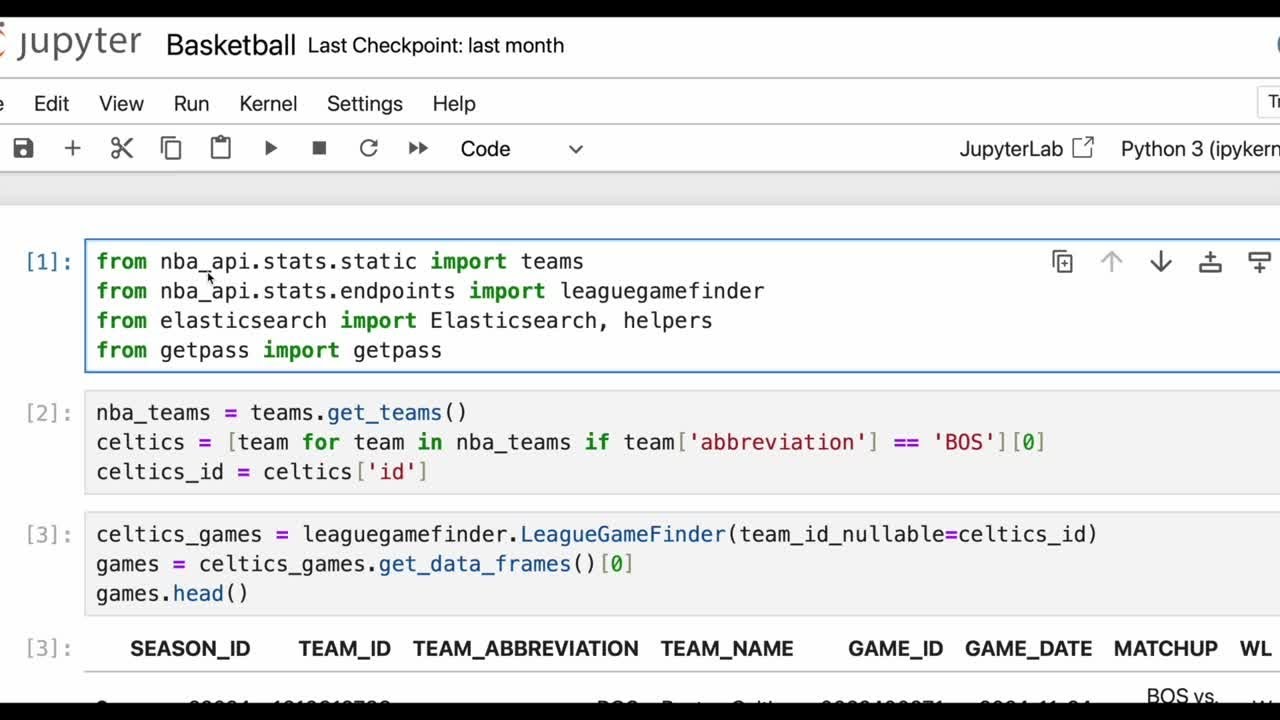Paste cell from clipboard icon
This screenshot has width=1280, height=720.
(220, 148)
